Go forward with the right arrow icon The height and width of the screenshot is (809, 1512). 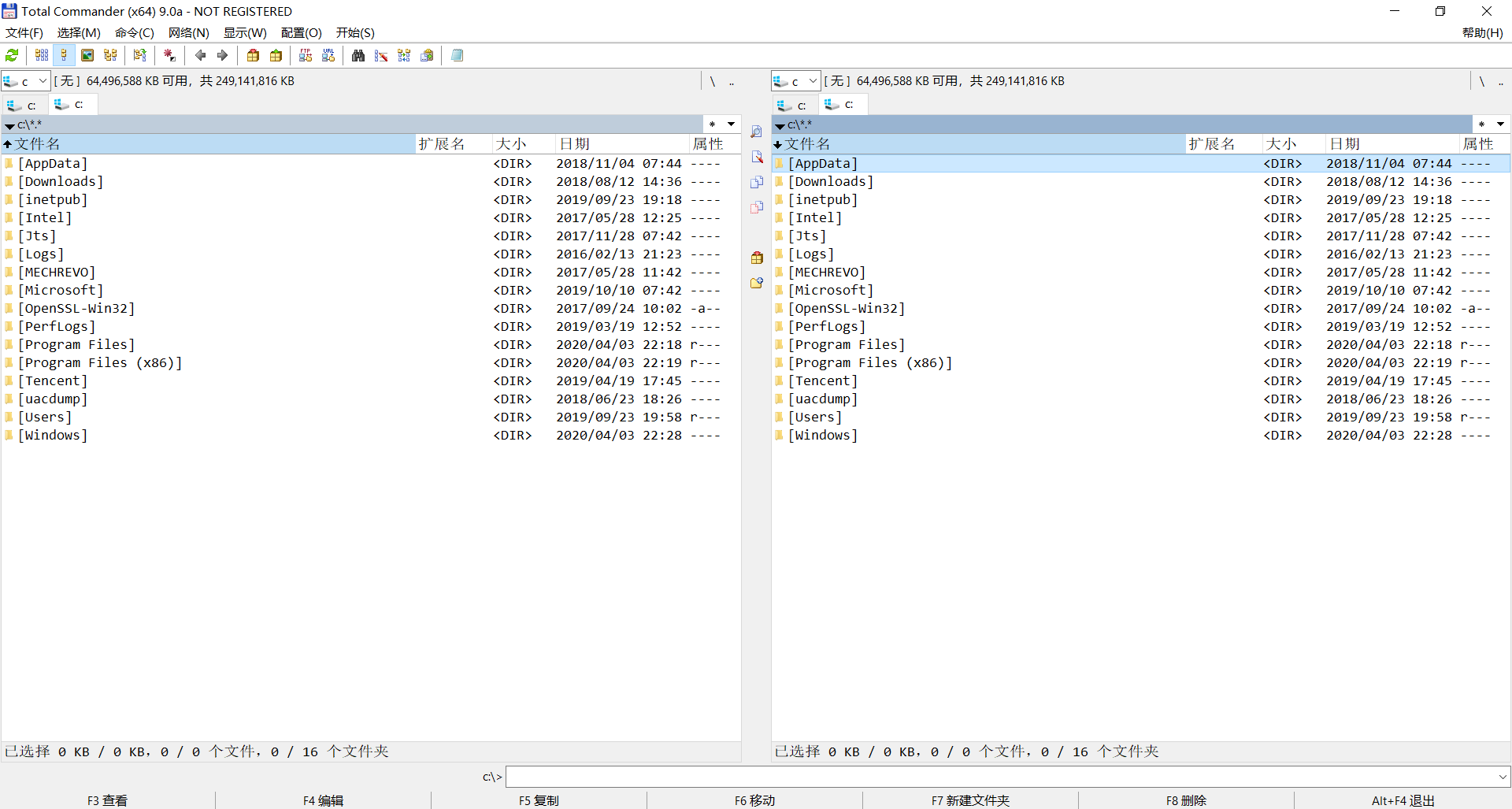point(222,55)
